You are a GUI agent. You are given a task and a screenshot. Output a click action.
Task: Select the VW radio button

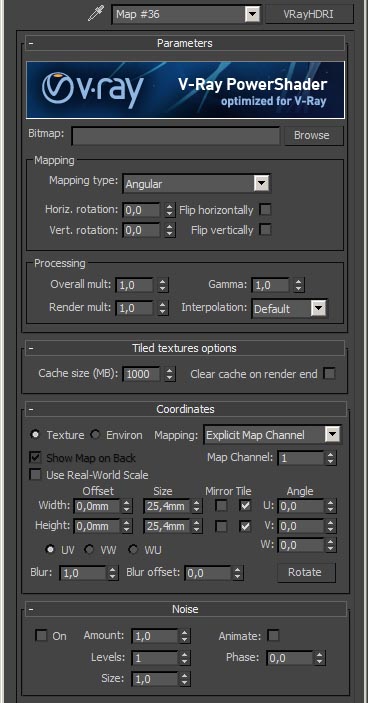pos(90,549)
